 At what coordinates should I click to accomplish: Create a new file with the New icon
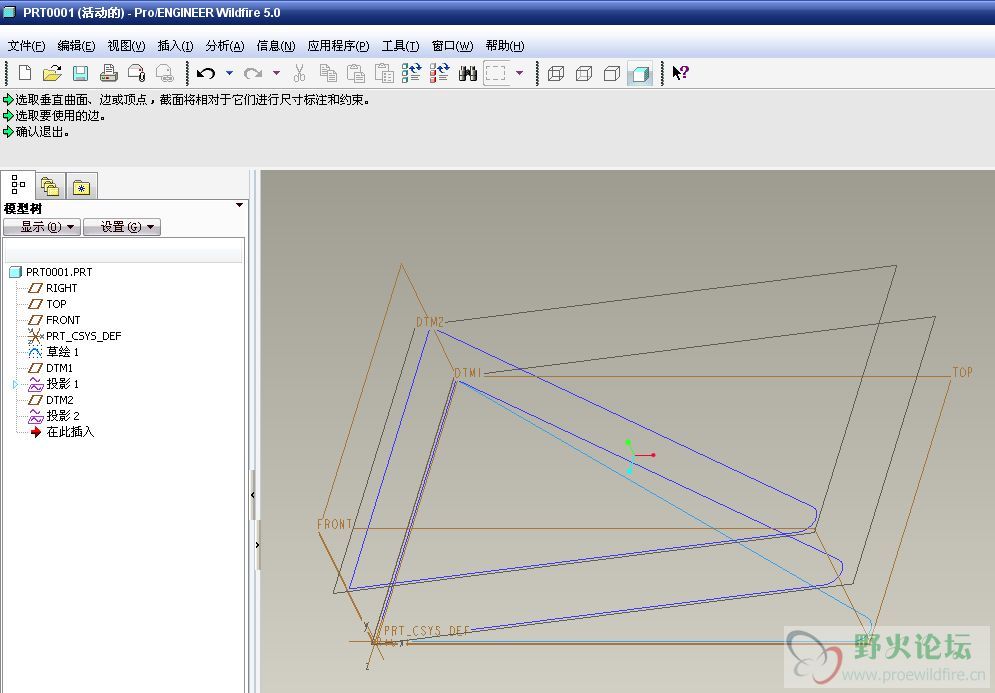coord(25,74)
